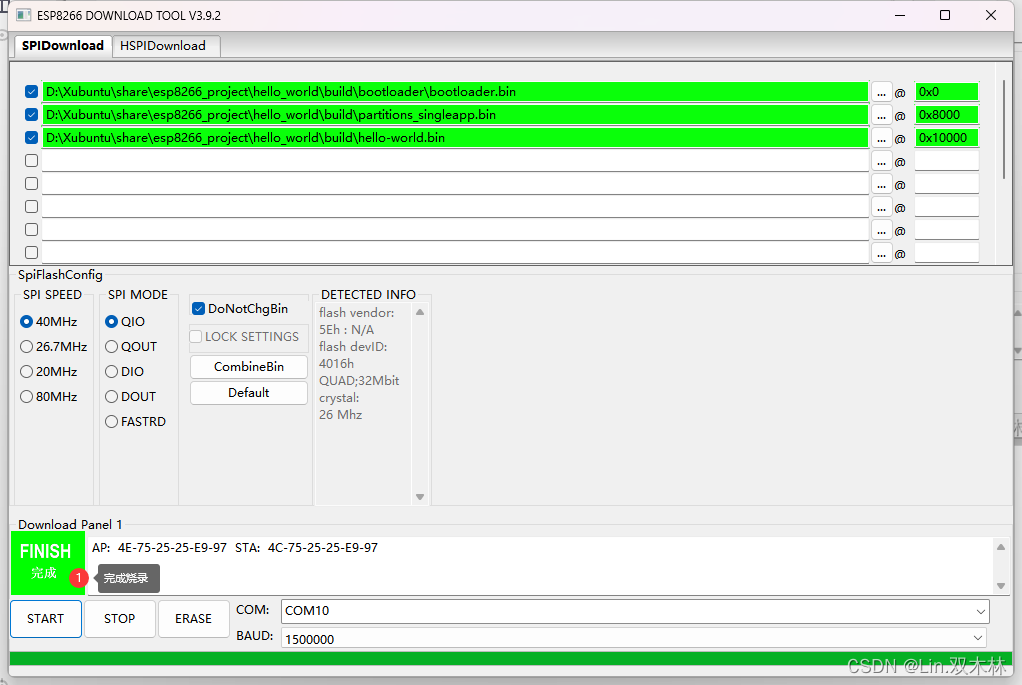Click the red notification badge on FINISH indicator

(x=78, y=578)
